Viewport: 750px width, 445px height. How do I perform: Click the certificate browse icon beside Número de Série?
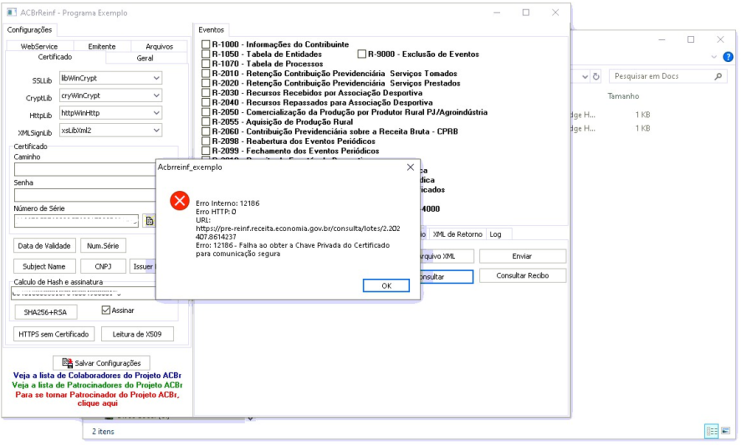pyautogui.click(x=149, y=221)
